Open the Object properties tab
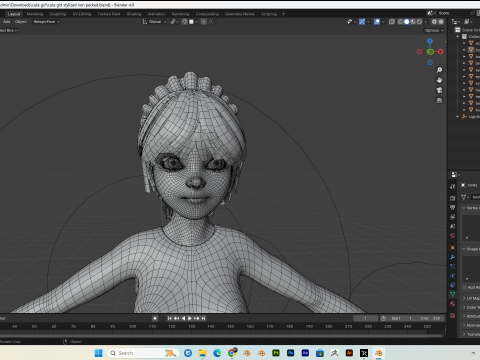 tap(452, 248)
